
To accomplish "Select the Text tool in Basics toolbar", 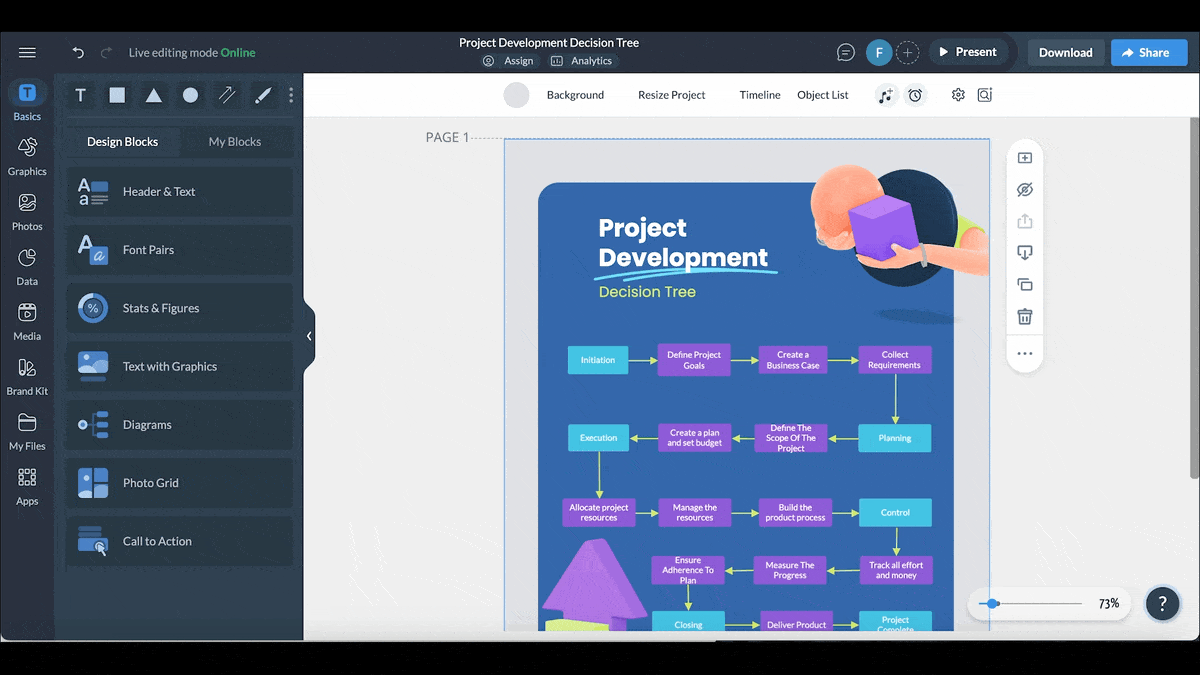I will pyautogui.click(x=81, y=95).
